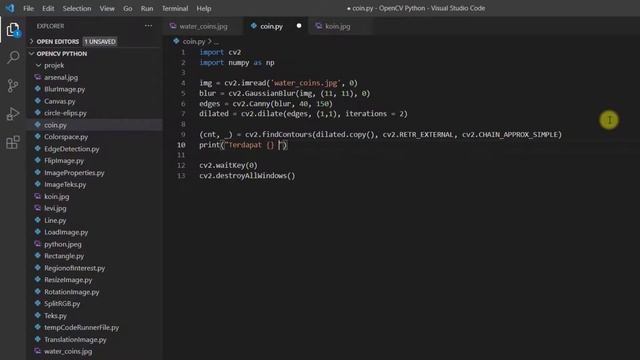Open the Edit menu

click(48, 8)
